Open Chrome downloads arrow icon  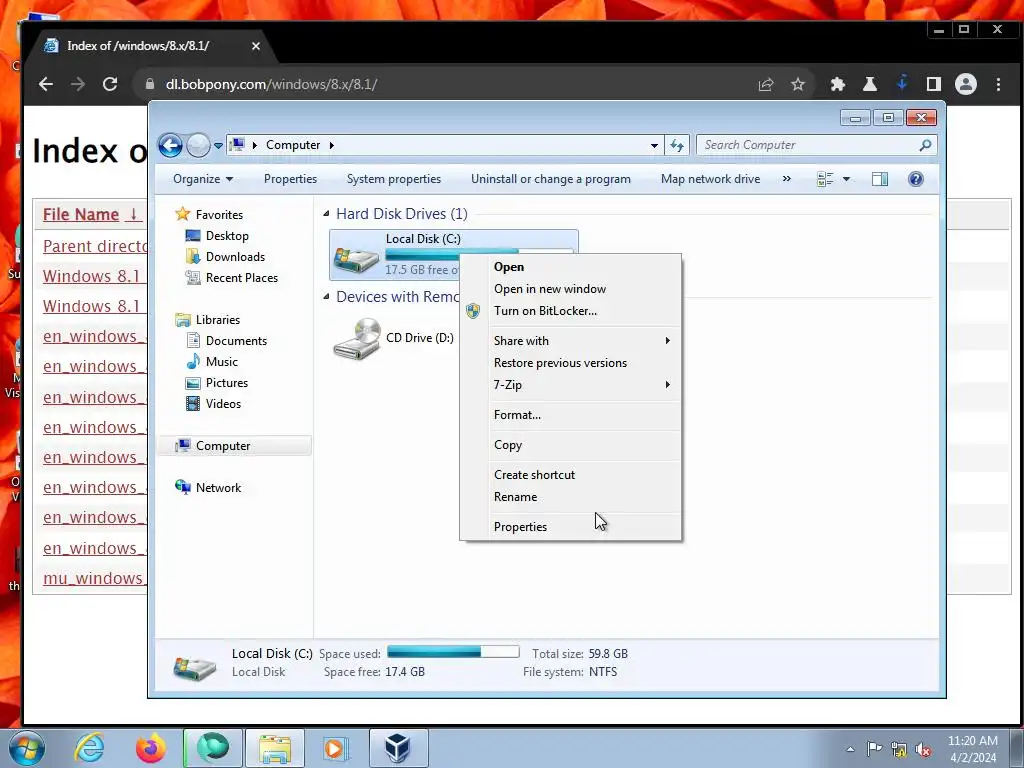coord(902,83)
